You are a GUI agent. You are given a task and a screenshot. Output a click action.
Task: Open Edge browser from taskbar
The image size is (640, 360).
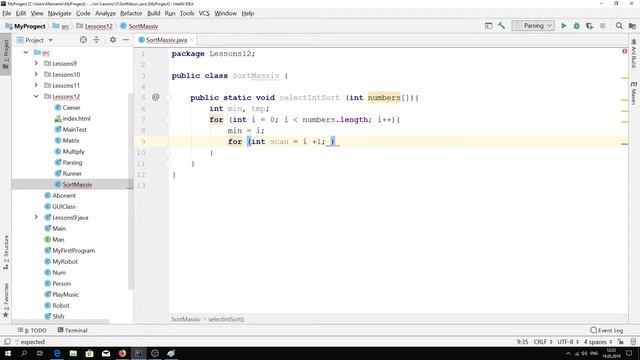(57, 353)
